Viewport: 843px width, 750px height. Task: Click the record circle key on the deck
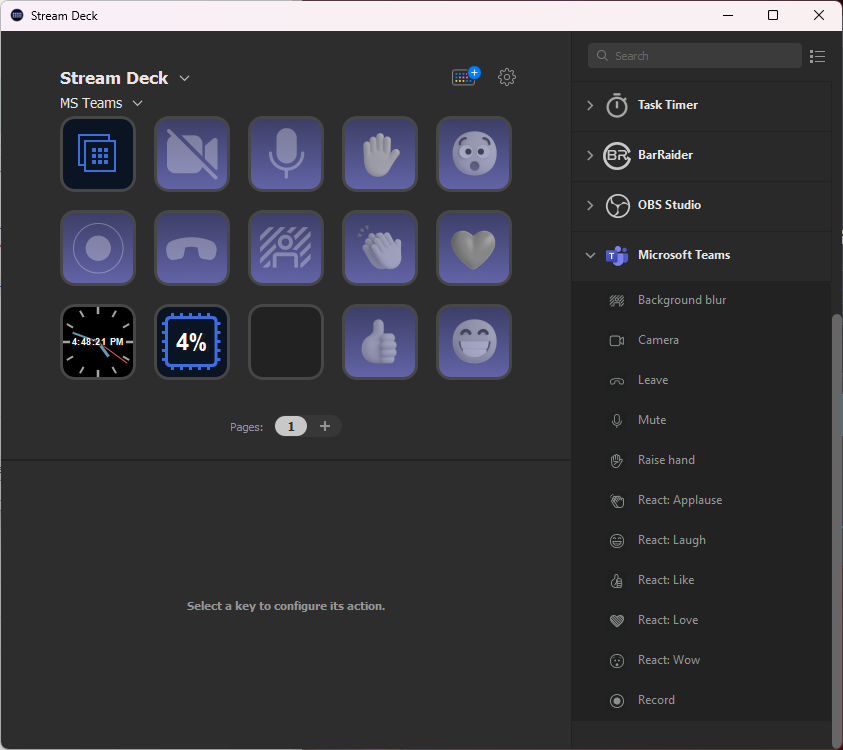tap(98, 248)
